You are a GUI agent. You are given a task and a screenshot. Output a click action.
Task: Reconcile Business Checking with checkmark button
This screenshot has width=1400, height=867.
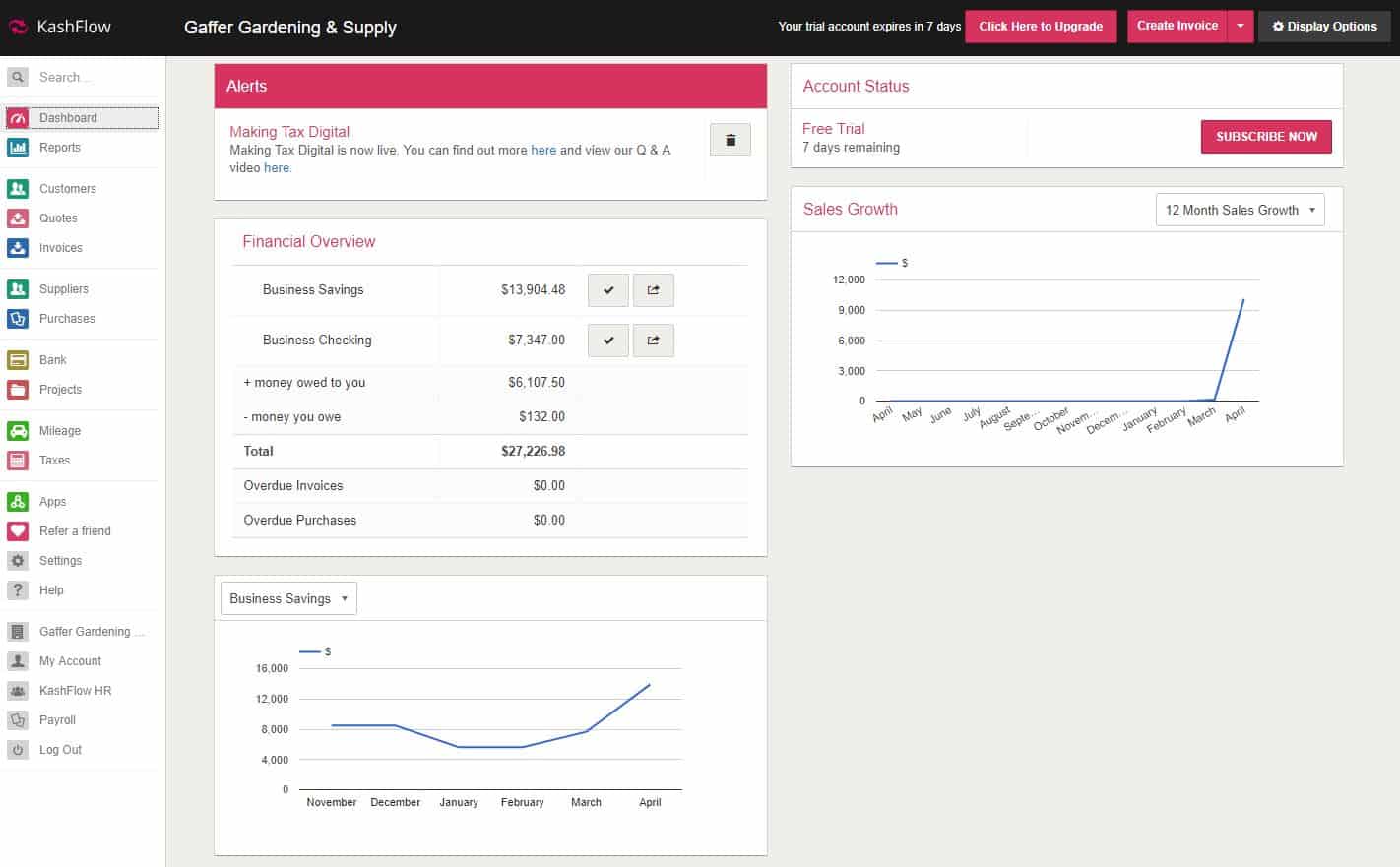(x=608, y=341)
